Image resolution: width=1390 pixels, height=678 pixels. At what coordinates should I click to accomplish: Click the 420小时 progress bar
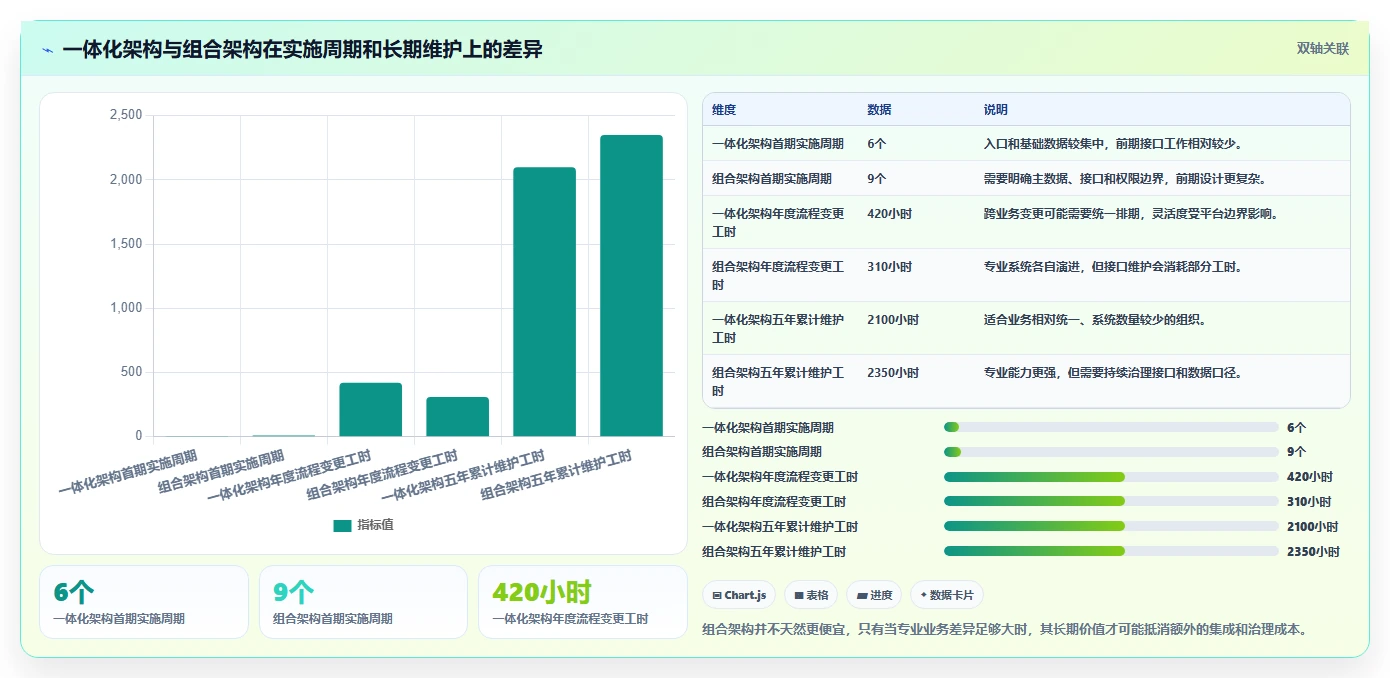coord(1111,477)
